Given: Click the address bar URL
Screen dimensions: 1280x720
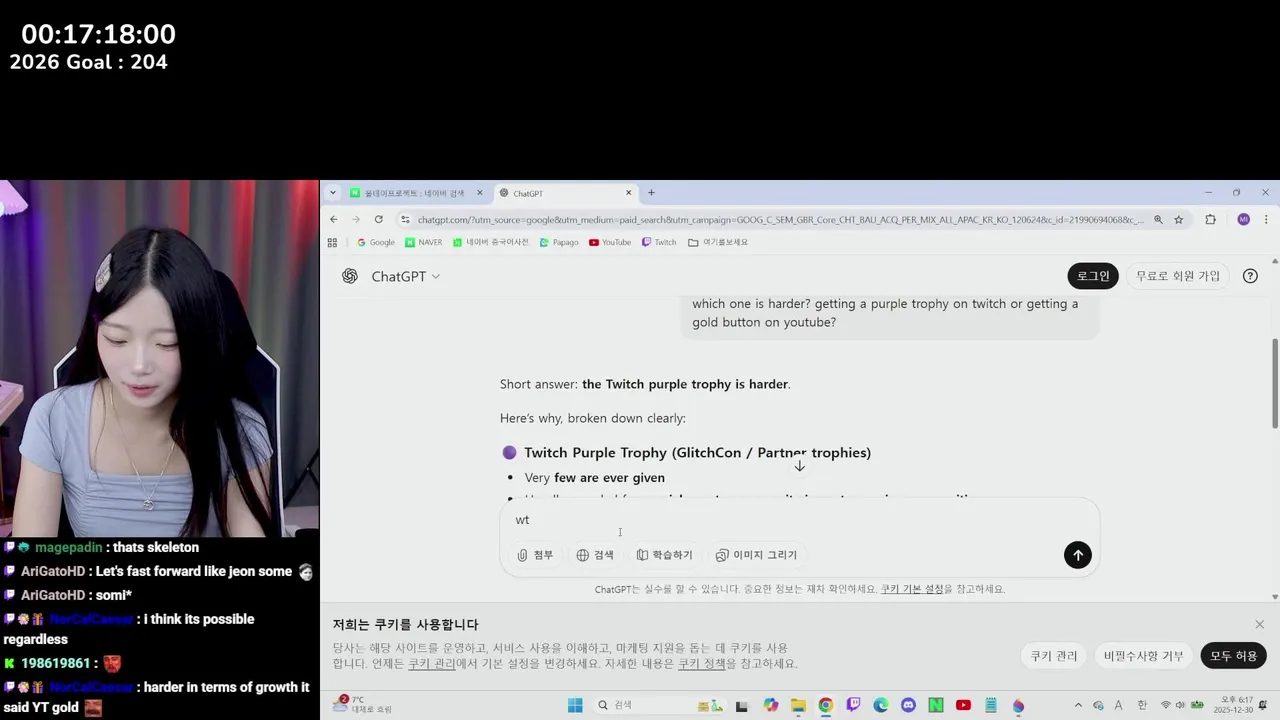Looking at the screenshot, I should (x=780, y=219).
